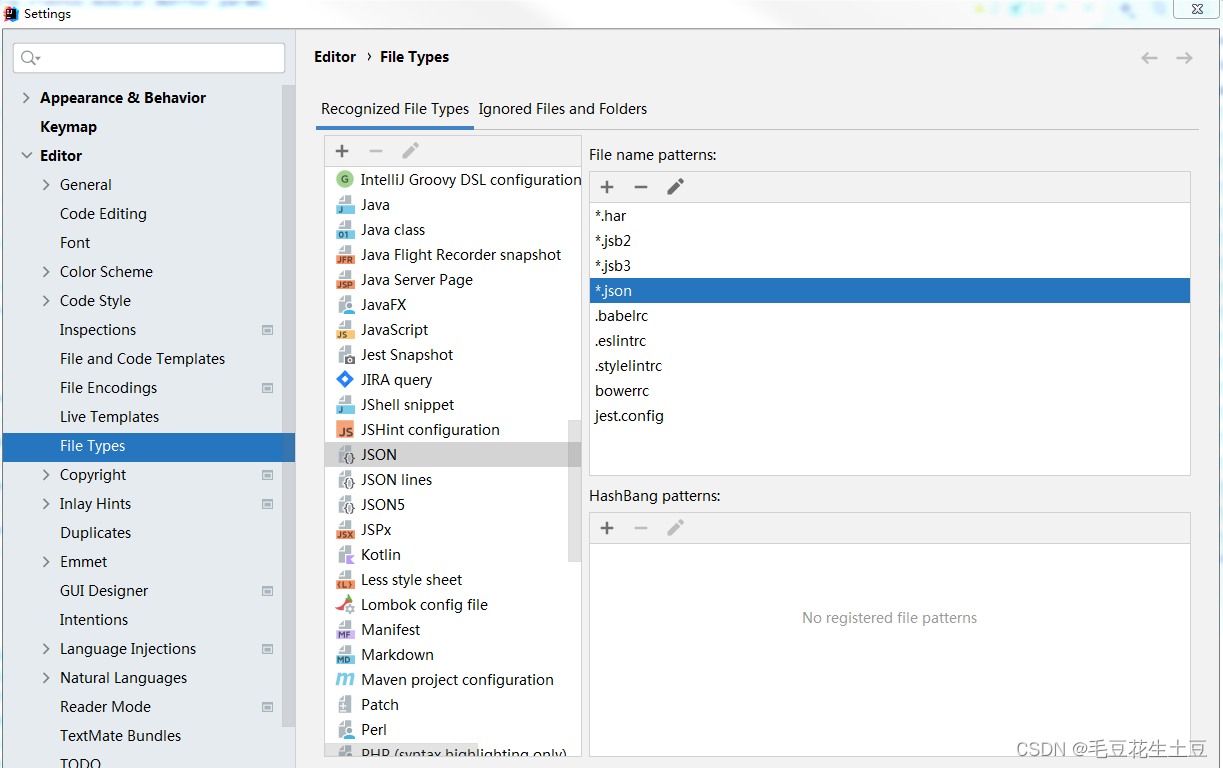Collapse the Editor settings section

24,155
